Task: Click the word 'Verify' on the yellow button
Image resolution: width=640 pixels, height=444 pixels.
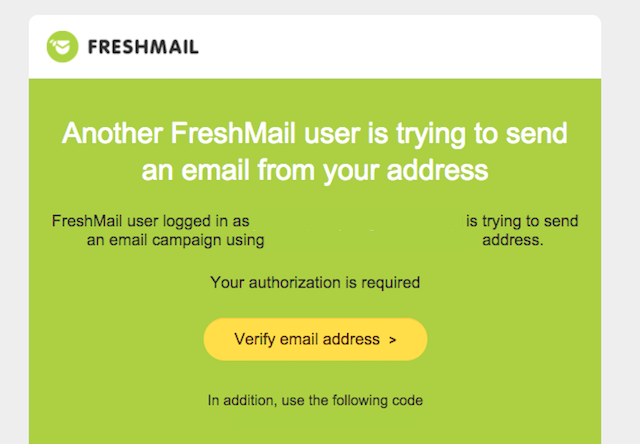Action: pos(254,340)
